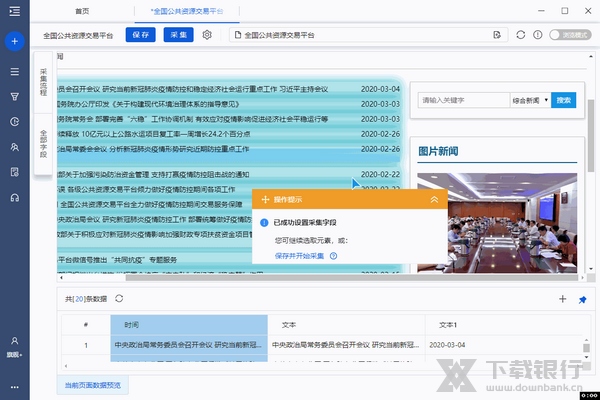This screenshot has width=600, height=400.
Task: Click the move handle icon on 操作提示
Action: click(x=265, y=199)
